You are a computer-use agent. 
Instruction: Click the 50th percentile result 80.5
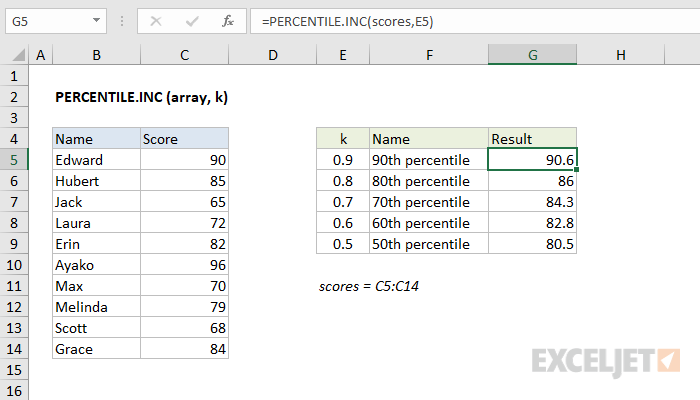[x=532, y=243]
